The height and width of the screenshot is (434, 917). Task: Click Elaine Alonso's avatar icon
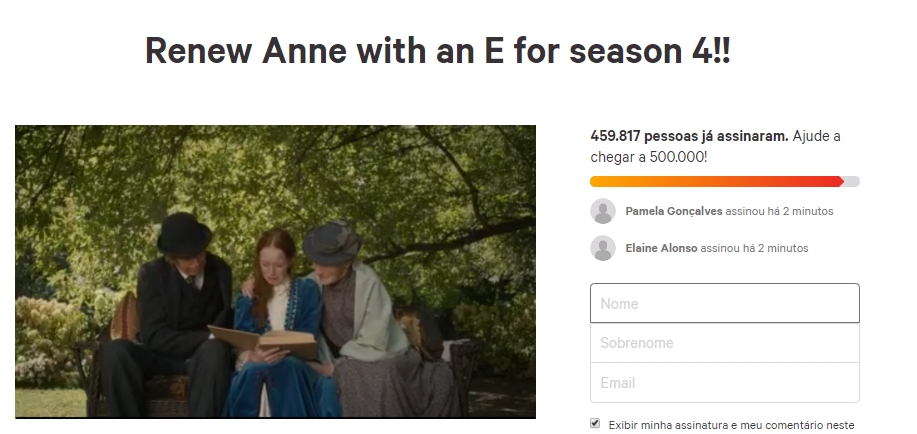tap(603, 248)
